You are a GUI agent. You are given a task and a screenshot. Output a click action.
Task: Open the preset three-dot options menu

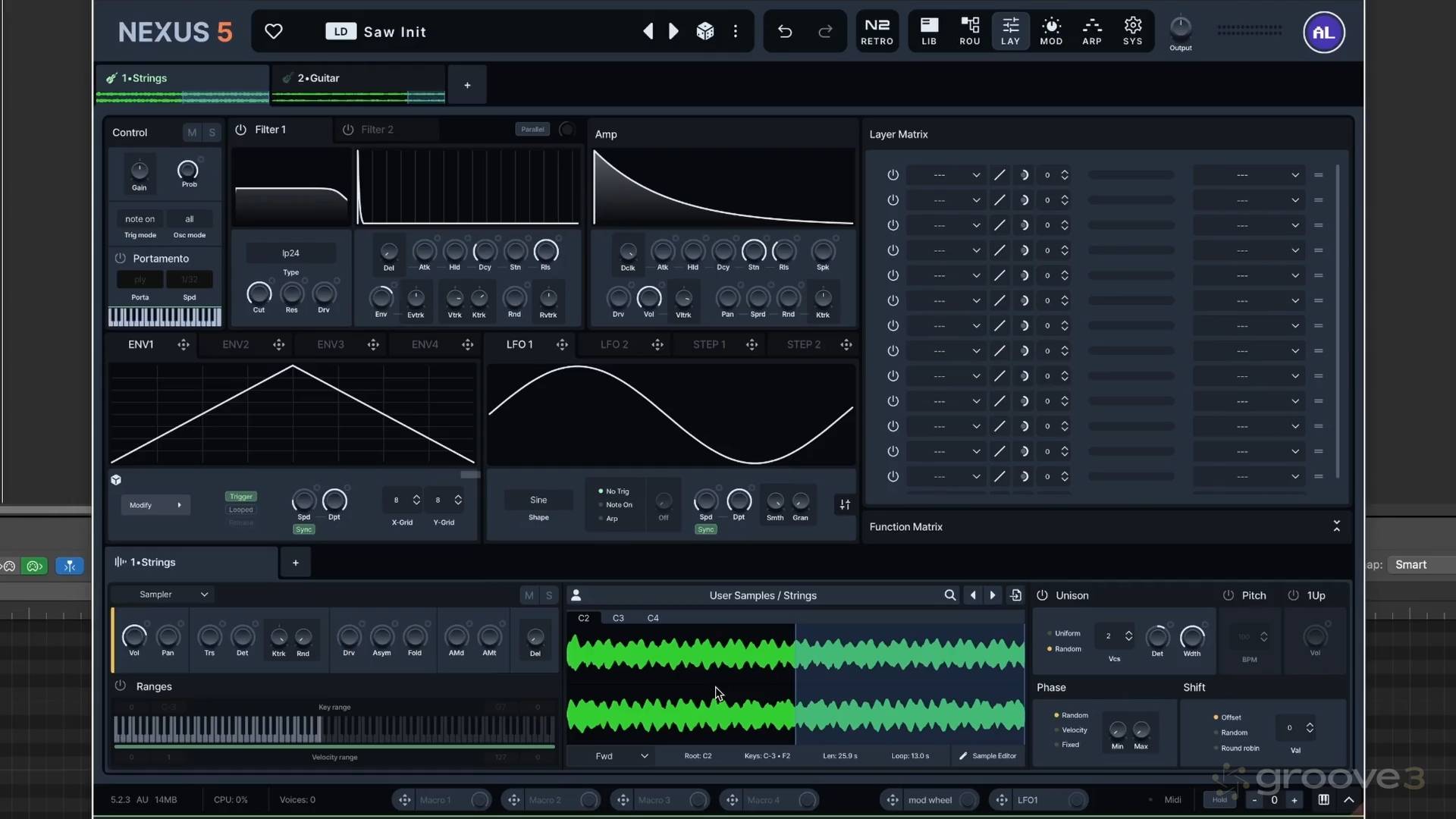pyautogui.click(x=736, y=31)
